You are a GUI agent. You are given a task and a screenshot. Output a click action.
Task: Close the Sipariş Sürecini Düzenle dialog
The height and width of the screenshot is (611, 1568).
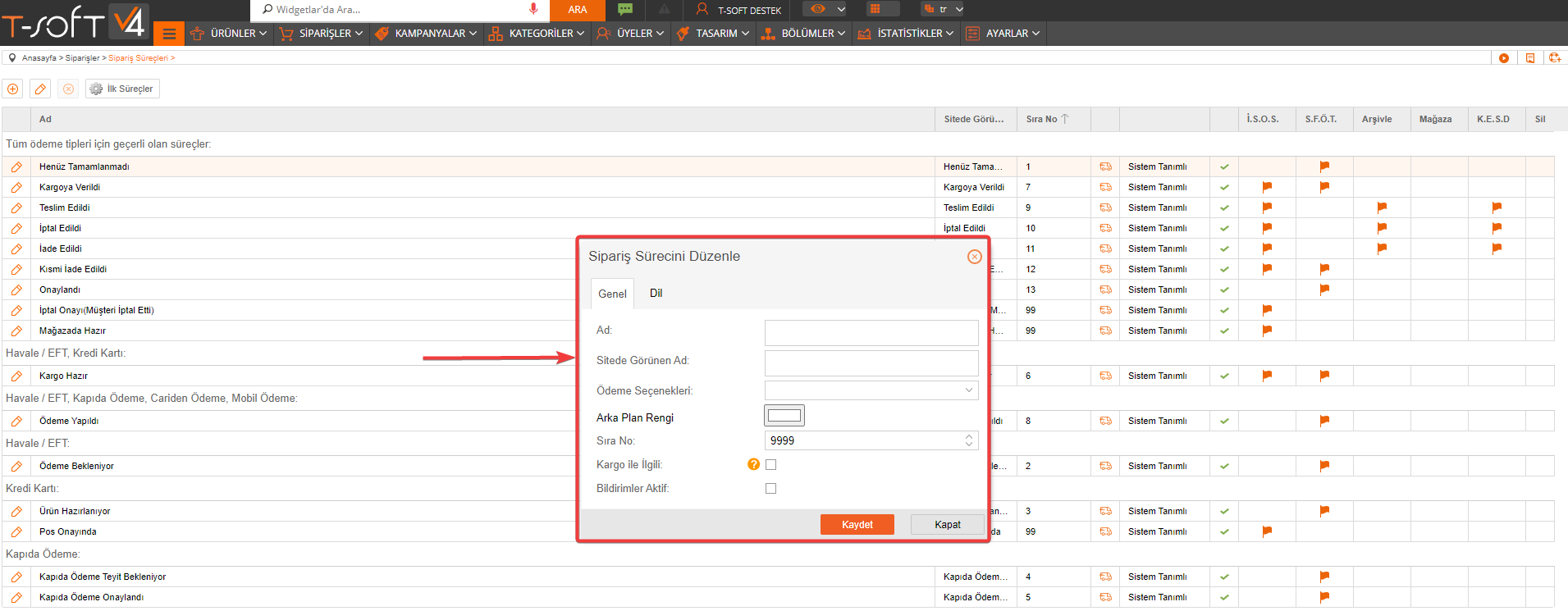pyautogui.click(x=975, y=257)
